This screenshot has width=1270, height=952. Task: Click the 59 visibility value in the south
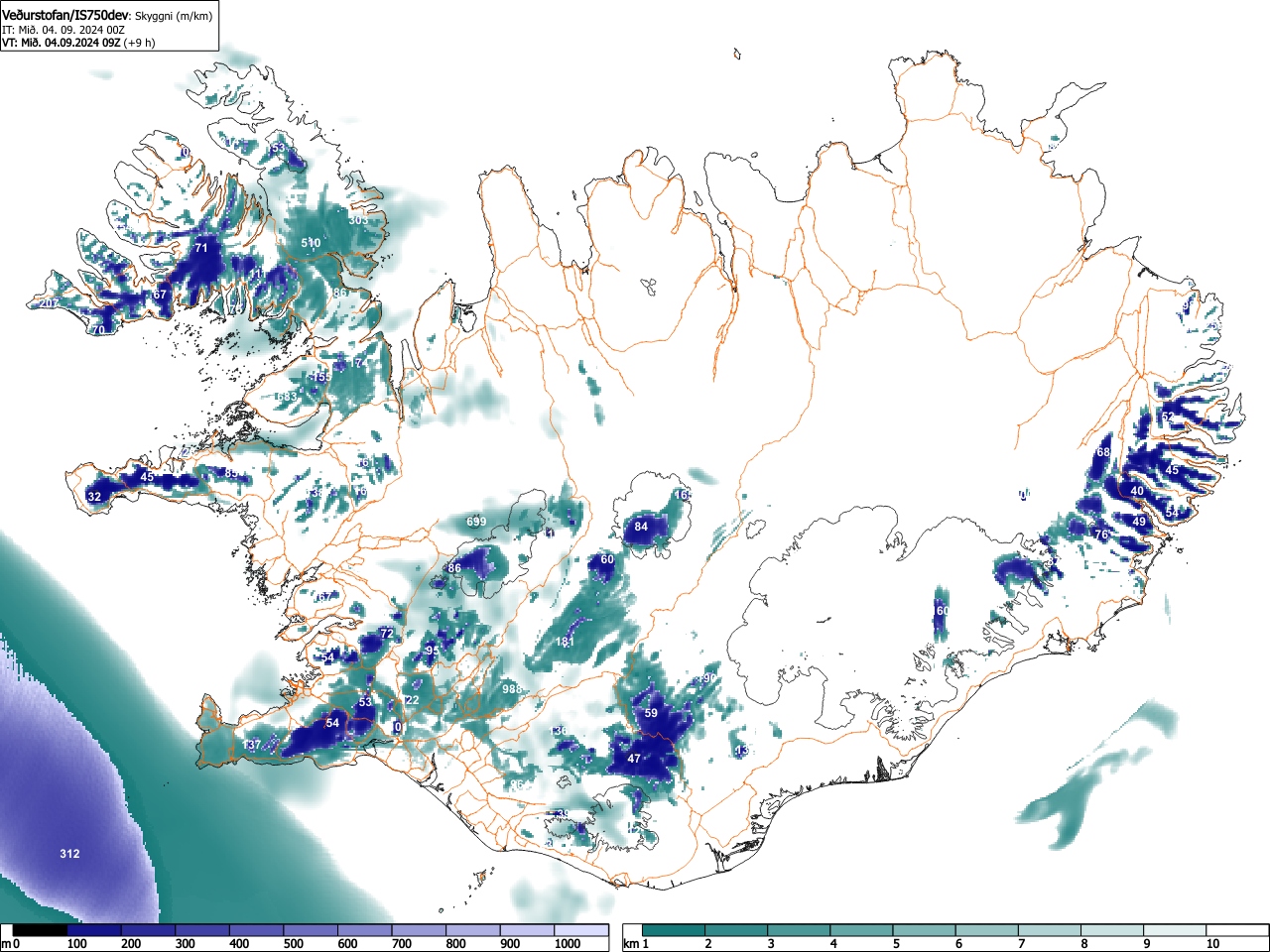(651, 713)
